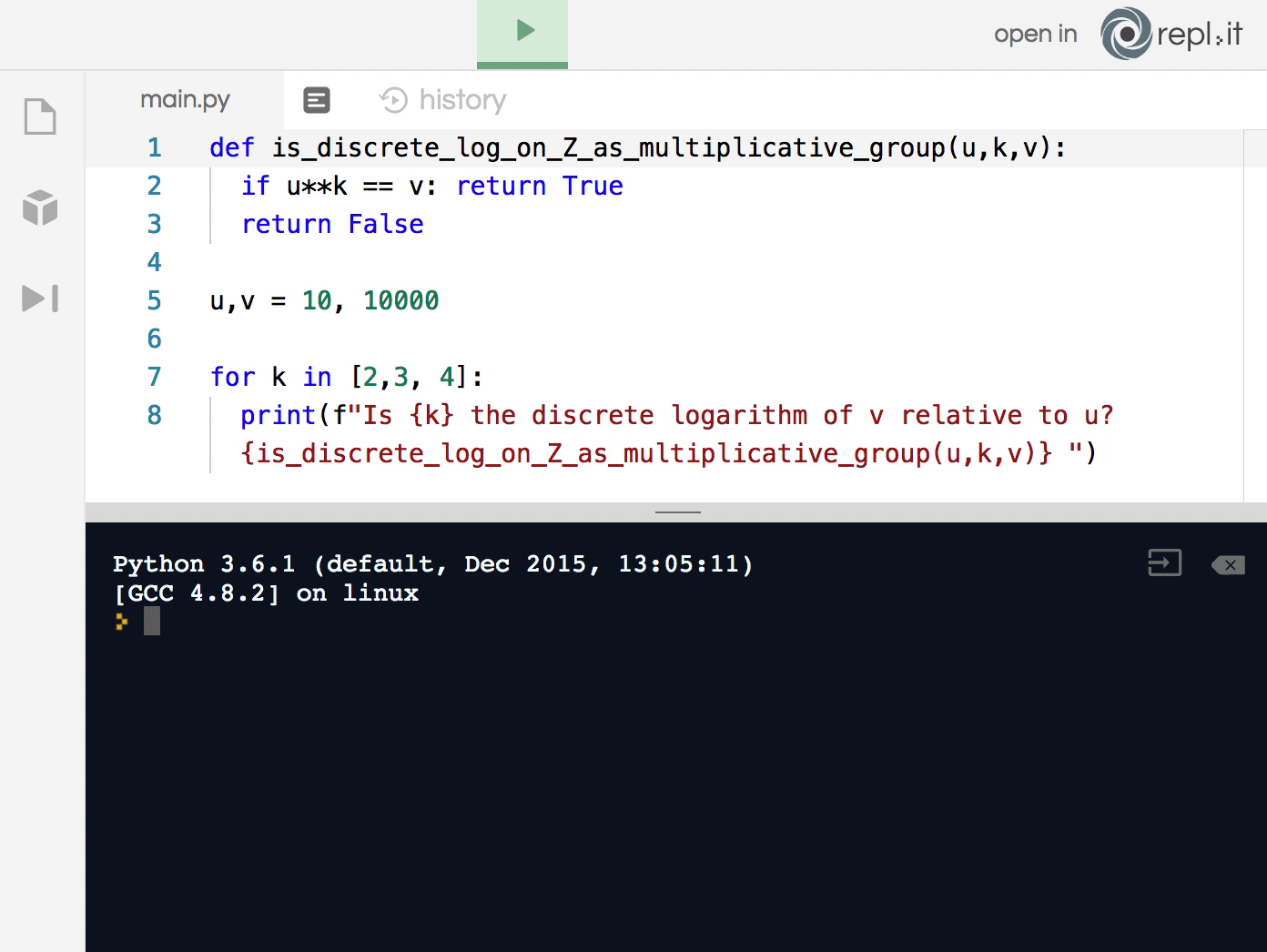The image size is (1267, 952).
Task: Click the 'for' keyword on line 7
Action: coord(232,377)
